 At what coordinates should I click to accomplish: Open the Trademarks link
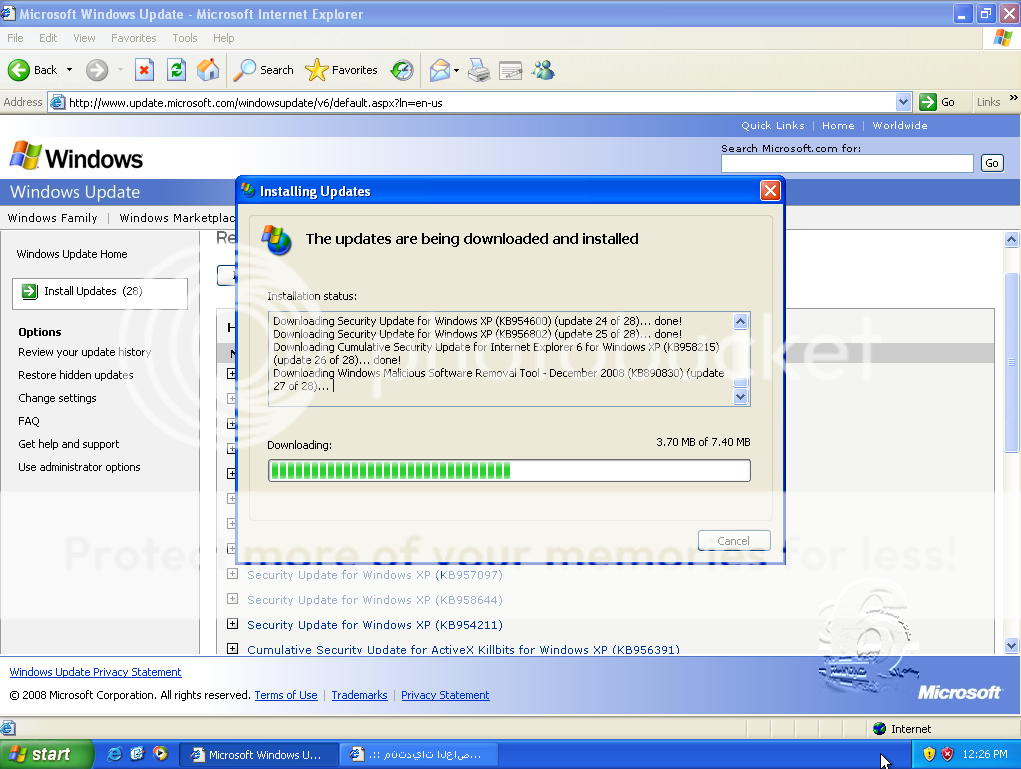[359, 695]
